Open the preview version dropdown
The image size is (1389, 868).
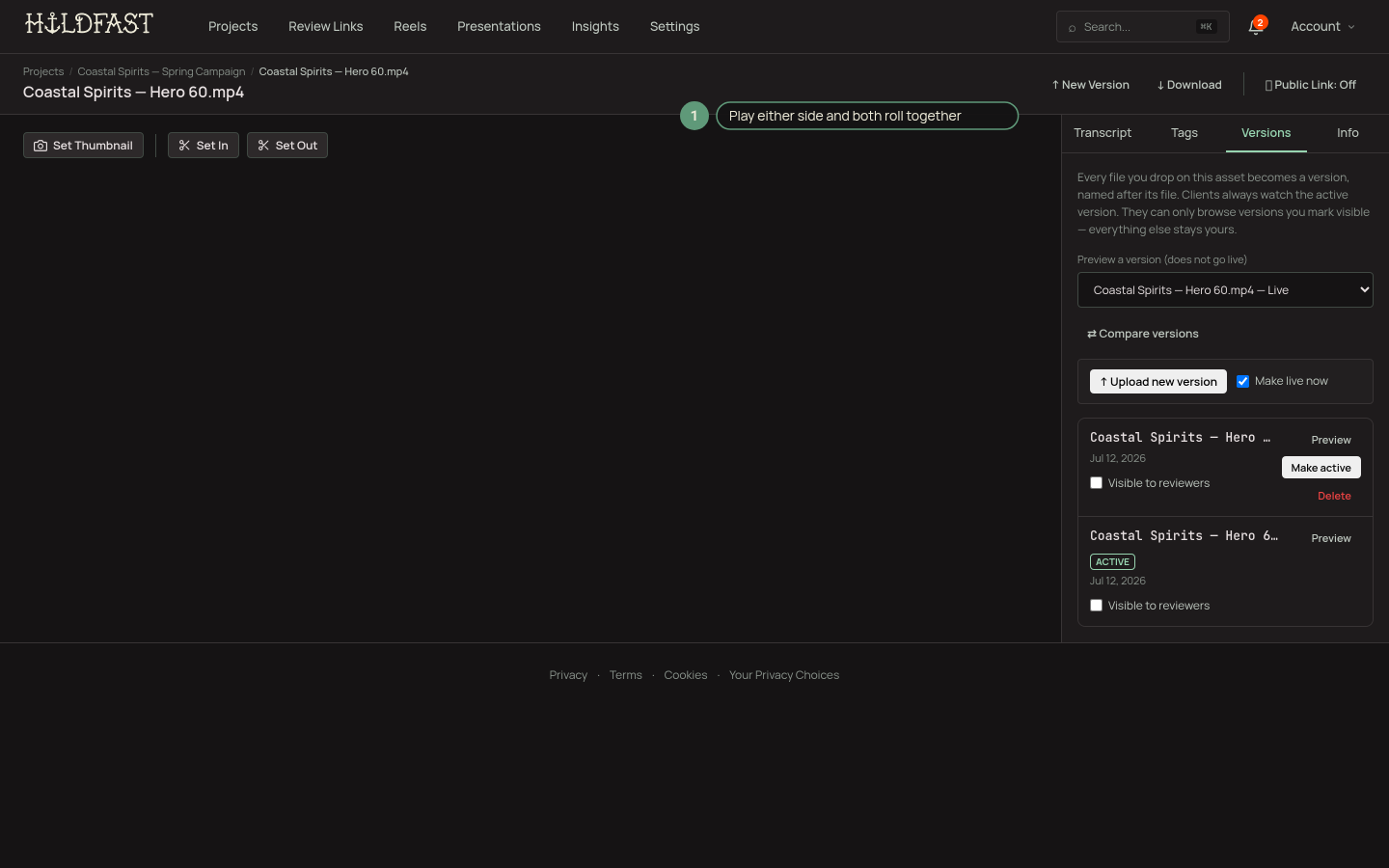click(1225, 290)
